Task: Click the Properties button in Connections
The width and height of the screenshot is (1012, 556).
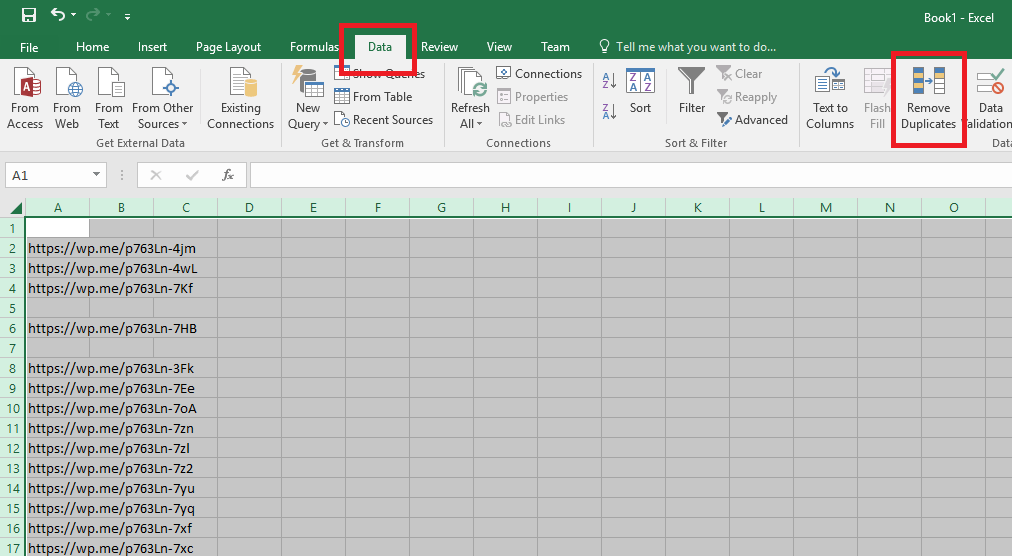Action: (533, 97)
